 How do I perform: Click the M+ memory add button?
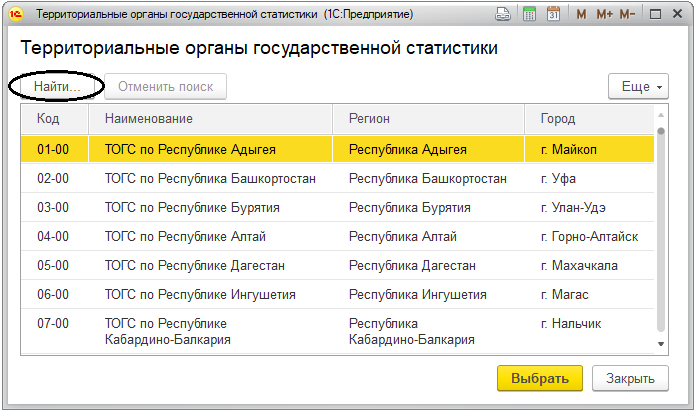click(605, 15)
